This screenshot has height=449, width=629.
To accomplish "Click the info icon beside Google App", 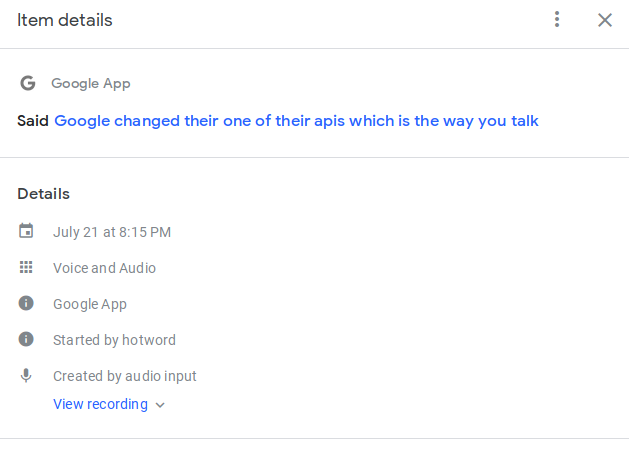I will click(26, 303).
